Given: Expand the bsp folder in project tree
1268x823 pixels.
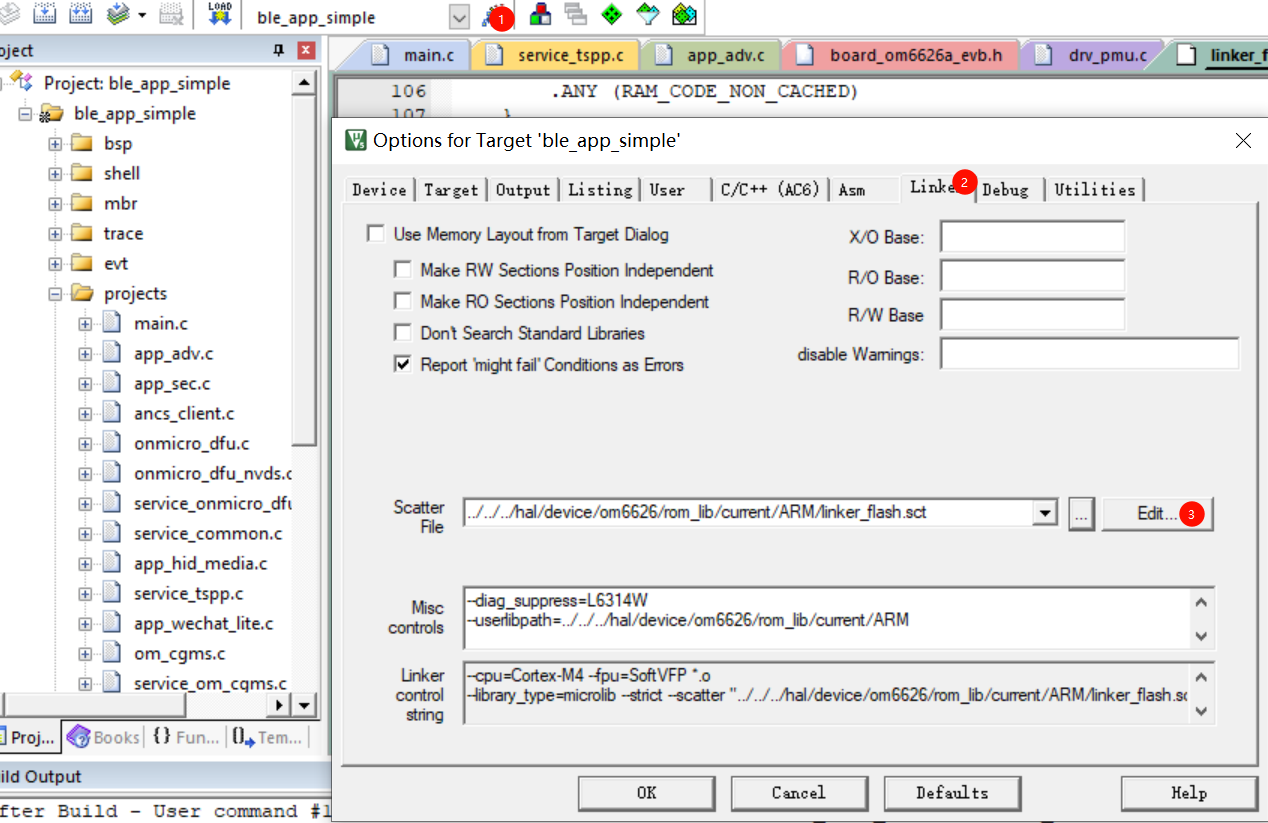Looking at the screenshot, I should (x=55, y=144).
